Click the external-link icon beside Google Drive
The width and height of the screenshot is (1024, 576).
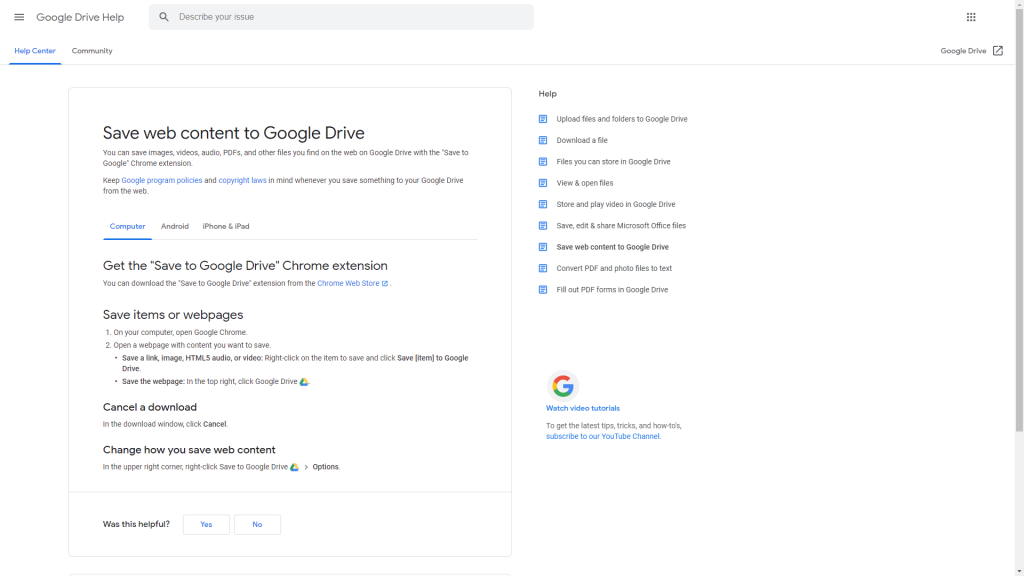tap(1000, 50)
